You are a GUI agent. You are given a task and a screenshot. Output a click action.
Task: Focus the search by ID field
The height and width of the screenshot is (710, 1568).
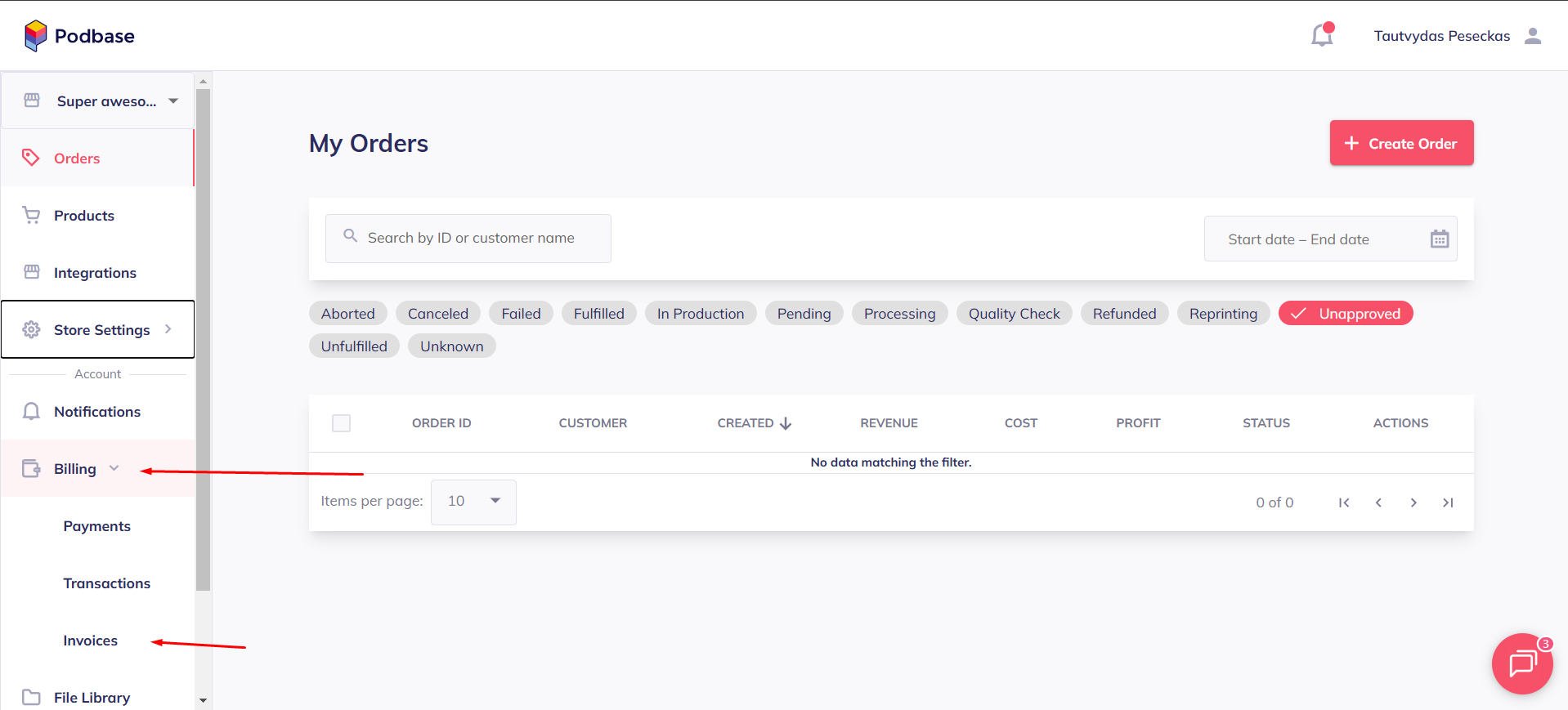pyautogui.click(x=470, y=238)
